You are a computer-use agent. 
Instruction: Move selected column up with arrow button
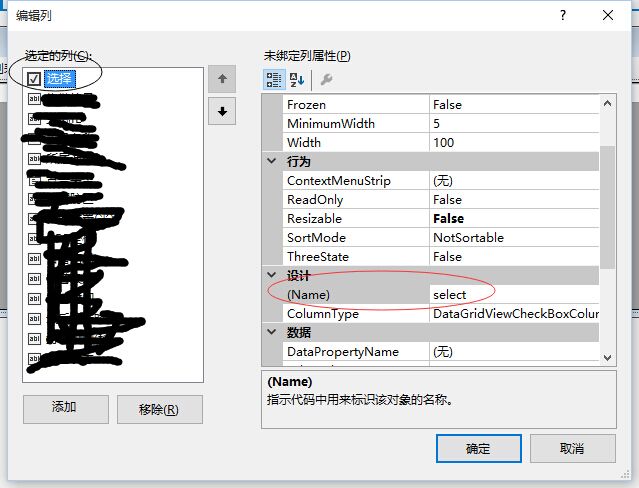(222, 79)
